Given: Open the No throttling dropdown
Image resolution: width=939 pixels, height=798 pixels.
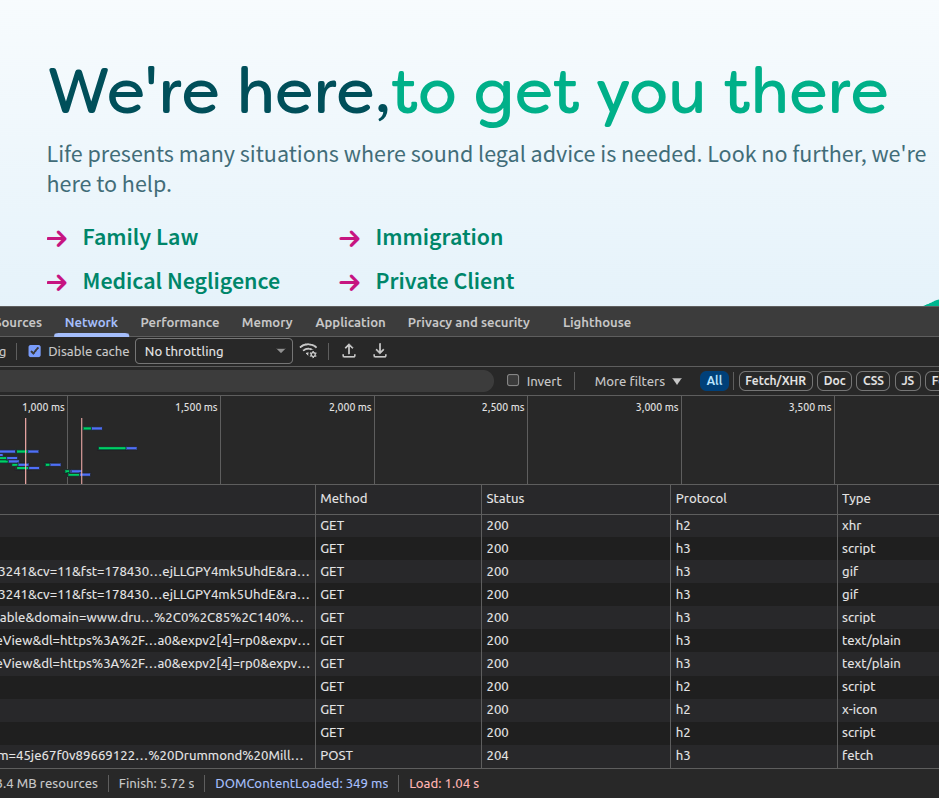Looking at the screenshot, I should 214,351.
